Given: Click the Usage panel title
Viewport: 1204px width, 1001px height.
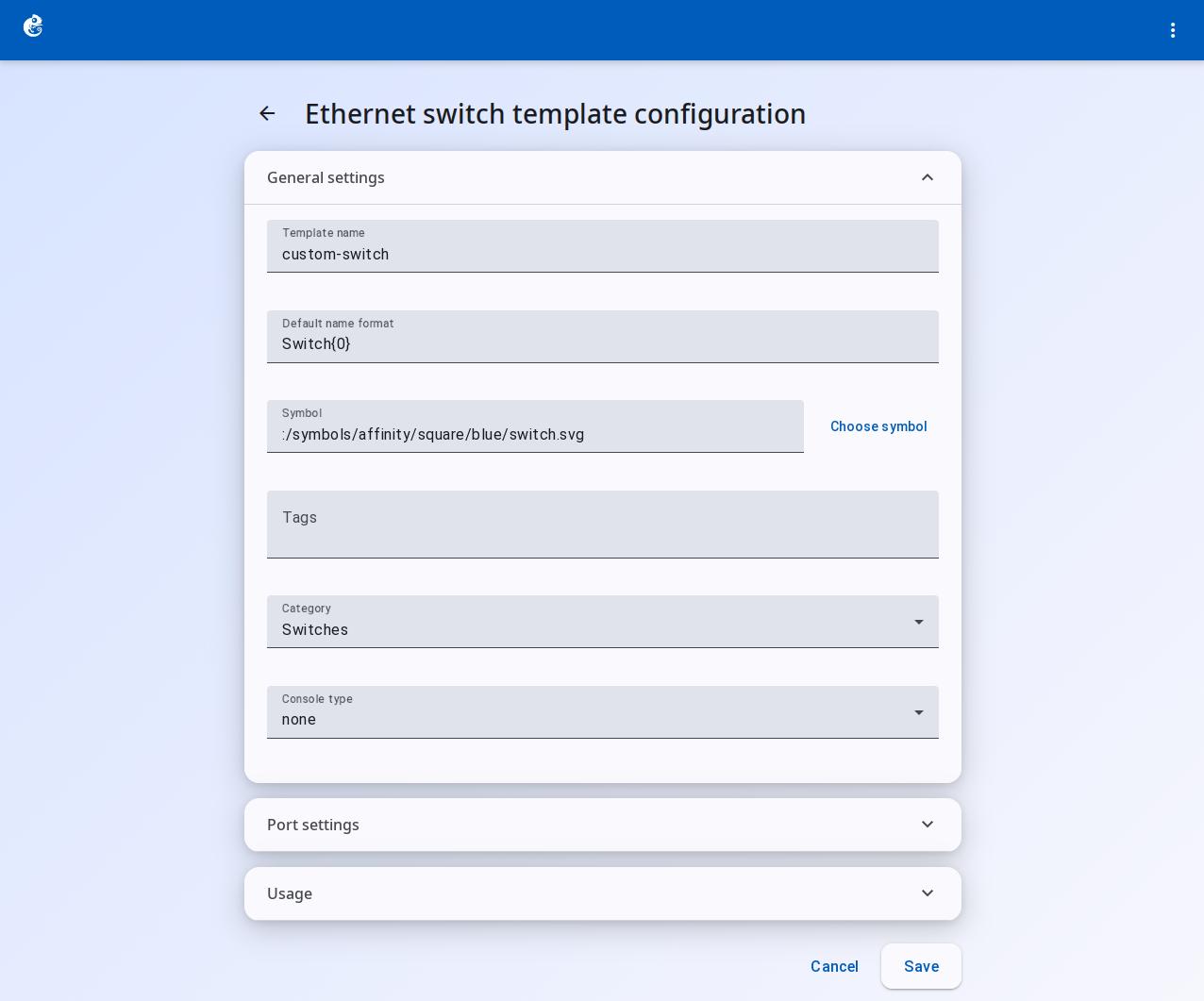Looking at the screenshot, I should click(x=290, y=893).
